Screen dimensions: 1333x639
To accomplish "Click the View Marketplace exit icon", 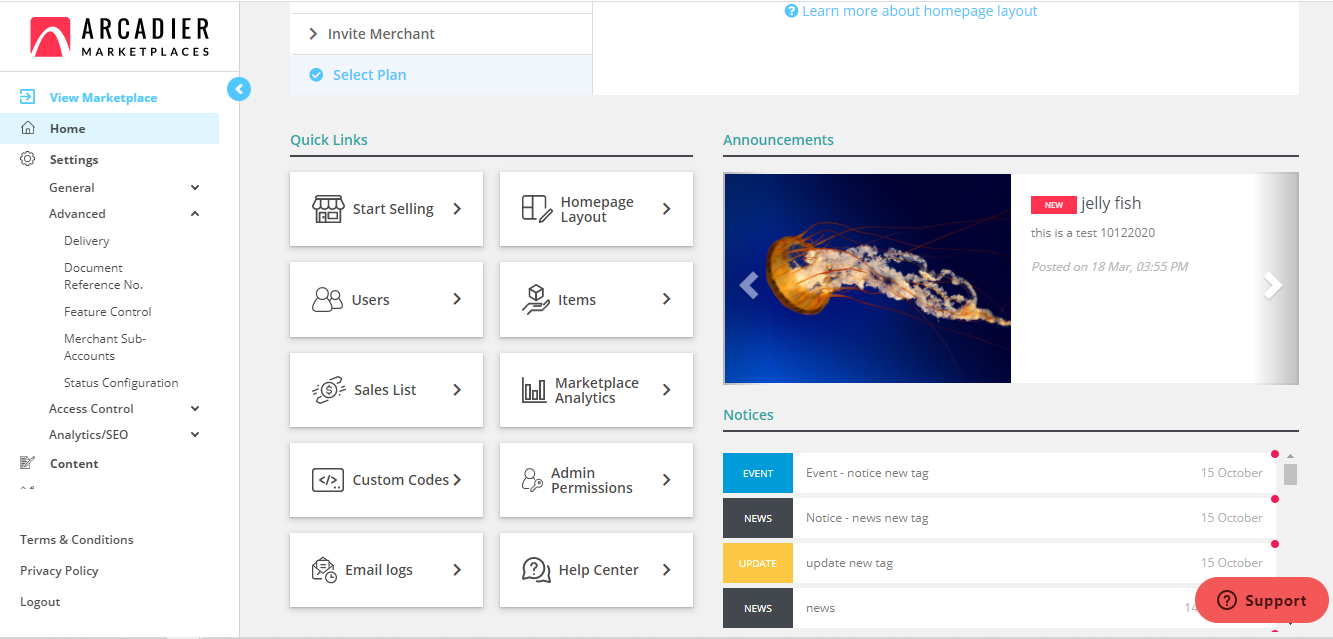I will [28, 97].
